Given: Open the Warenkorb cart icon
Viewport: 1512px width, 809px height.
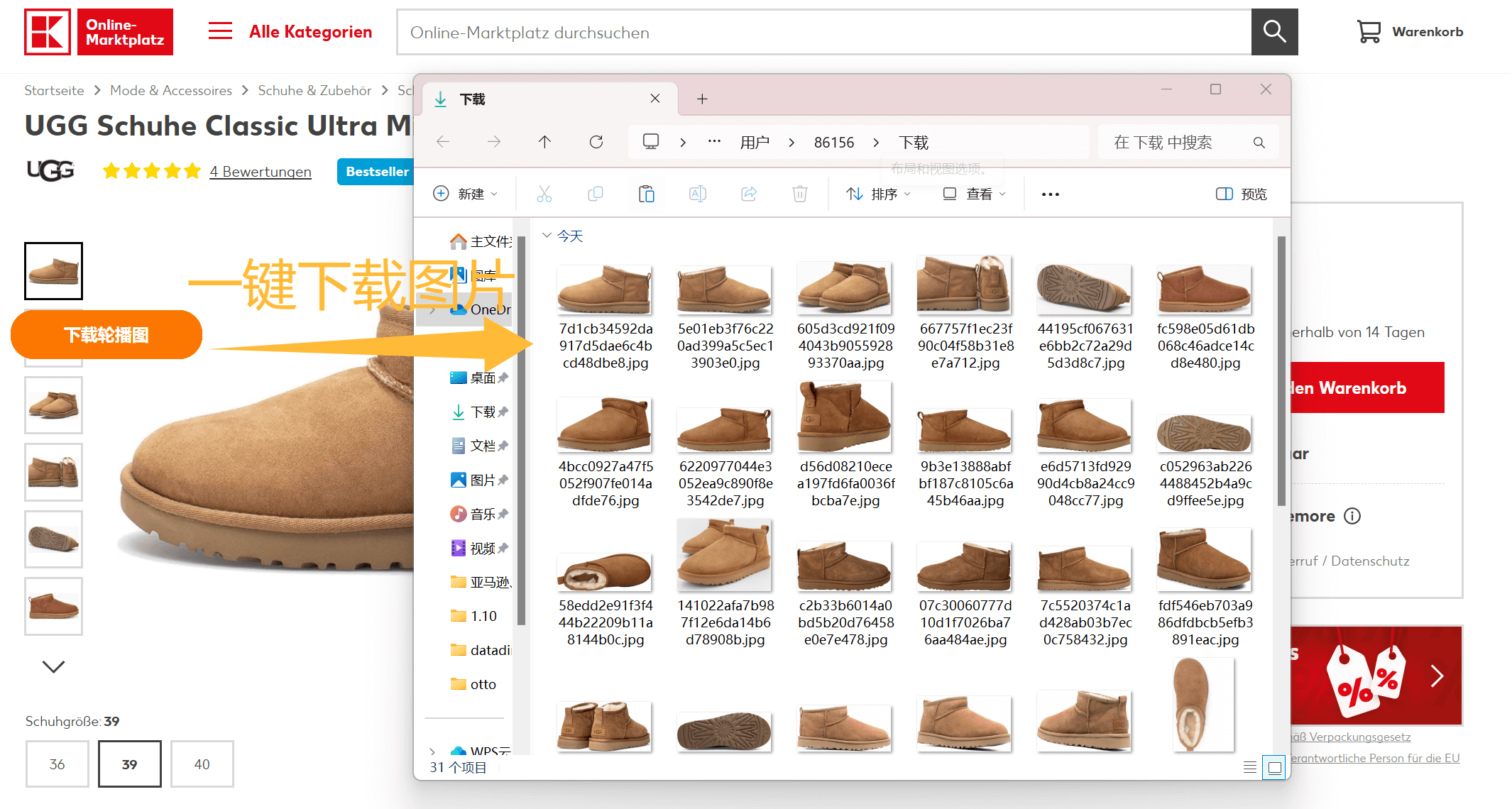Looking at the screenshot, I should tap(1369, 32).
